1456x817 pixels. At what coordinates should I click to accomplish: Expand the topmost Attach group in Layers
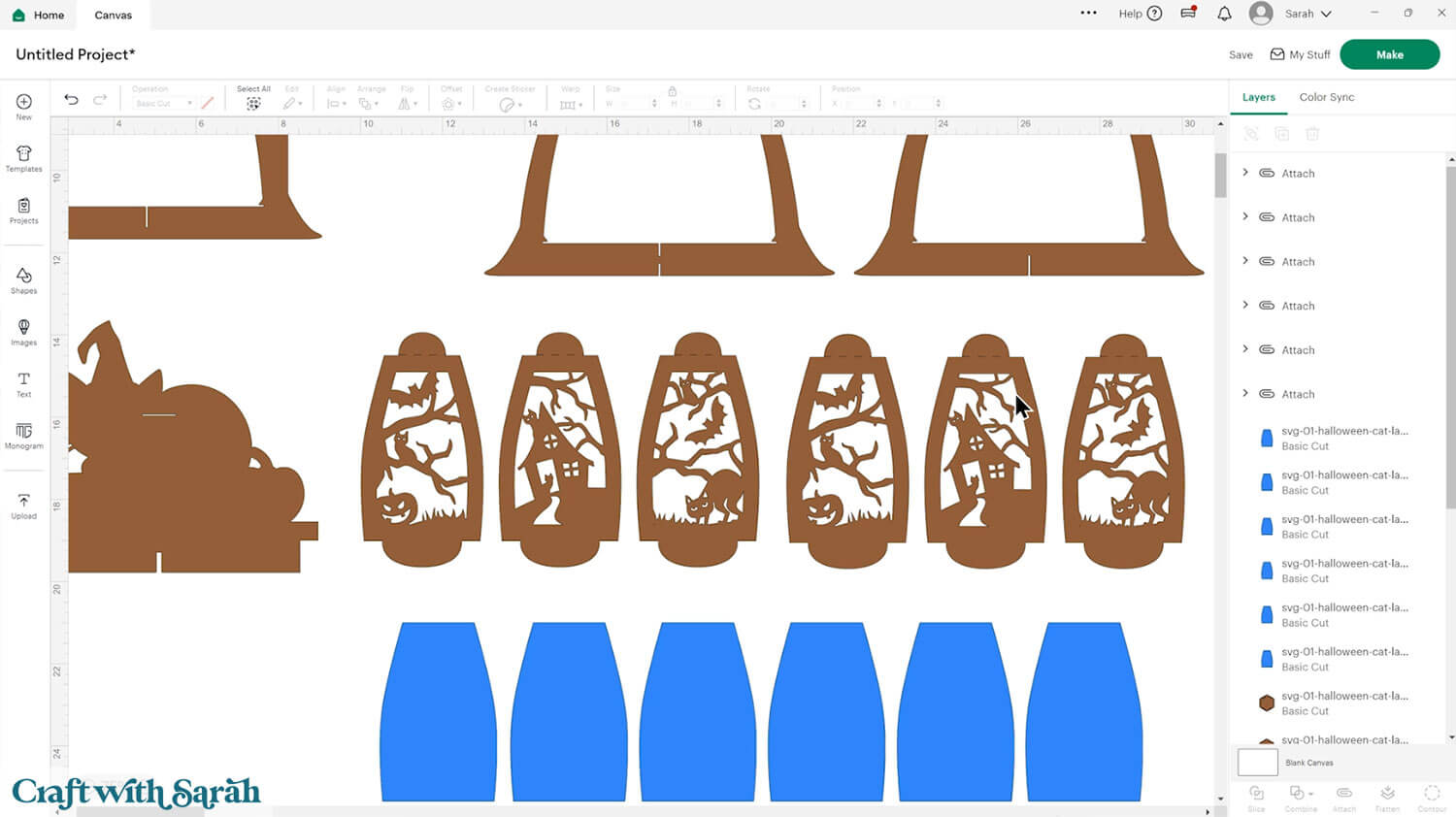pos(1245,173)
